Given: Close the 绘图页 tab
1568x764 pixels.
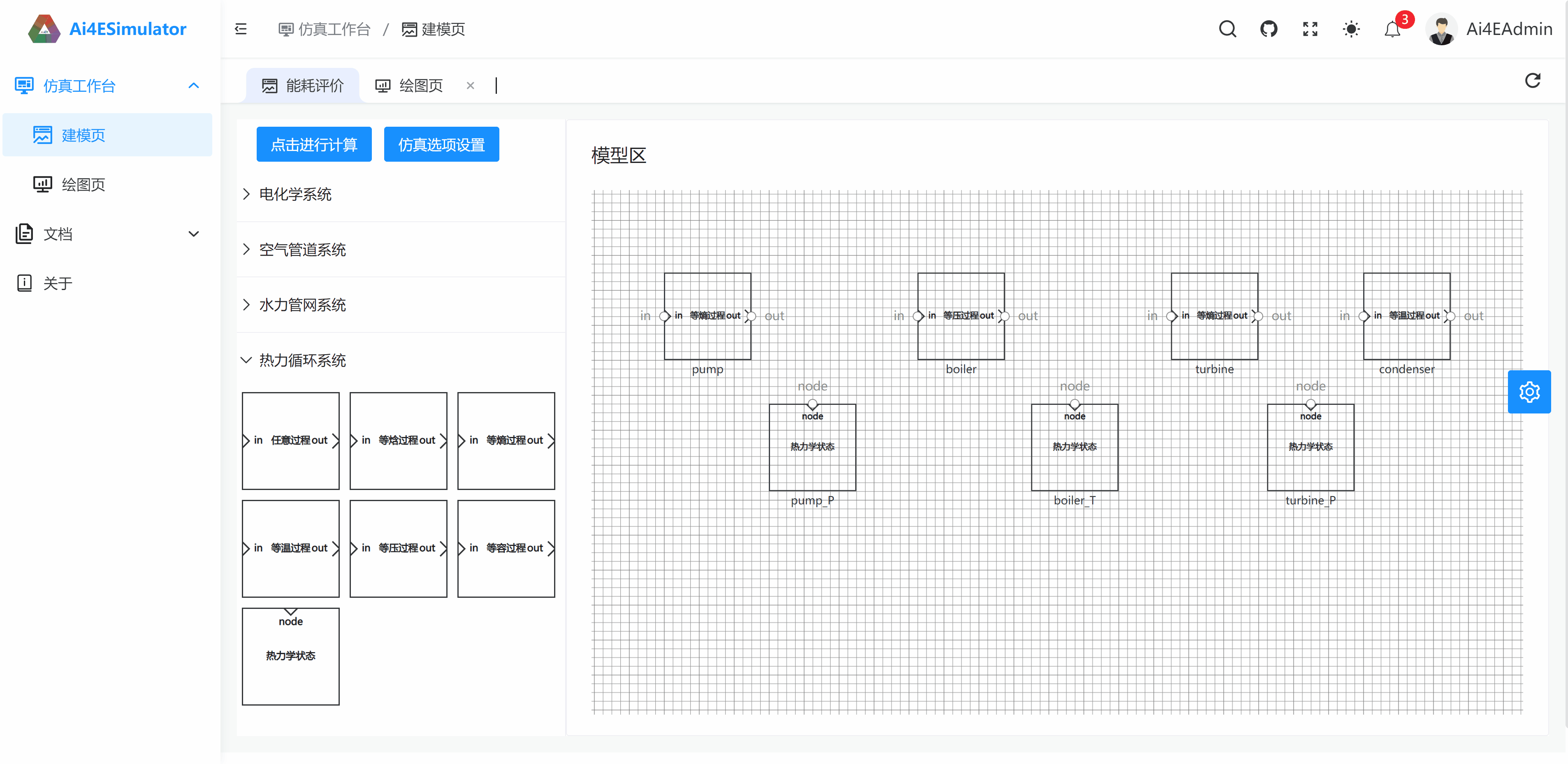Looking at the screenshot, I should (470, 85).
